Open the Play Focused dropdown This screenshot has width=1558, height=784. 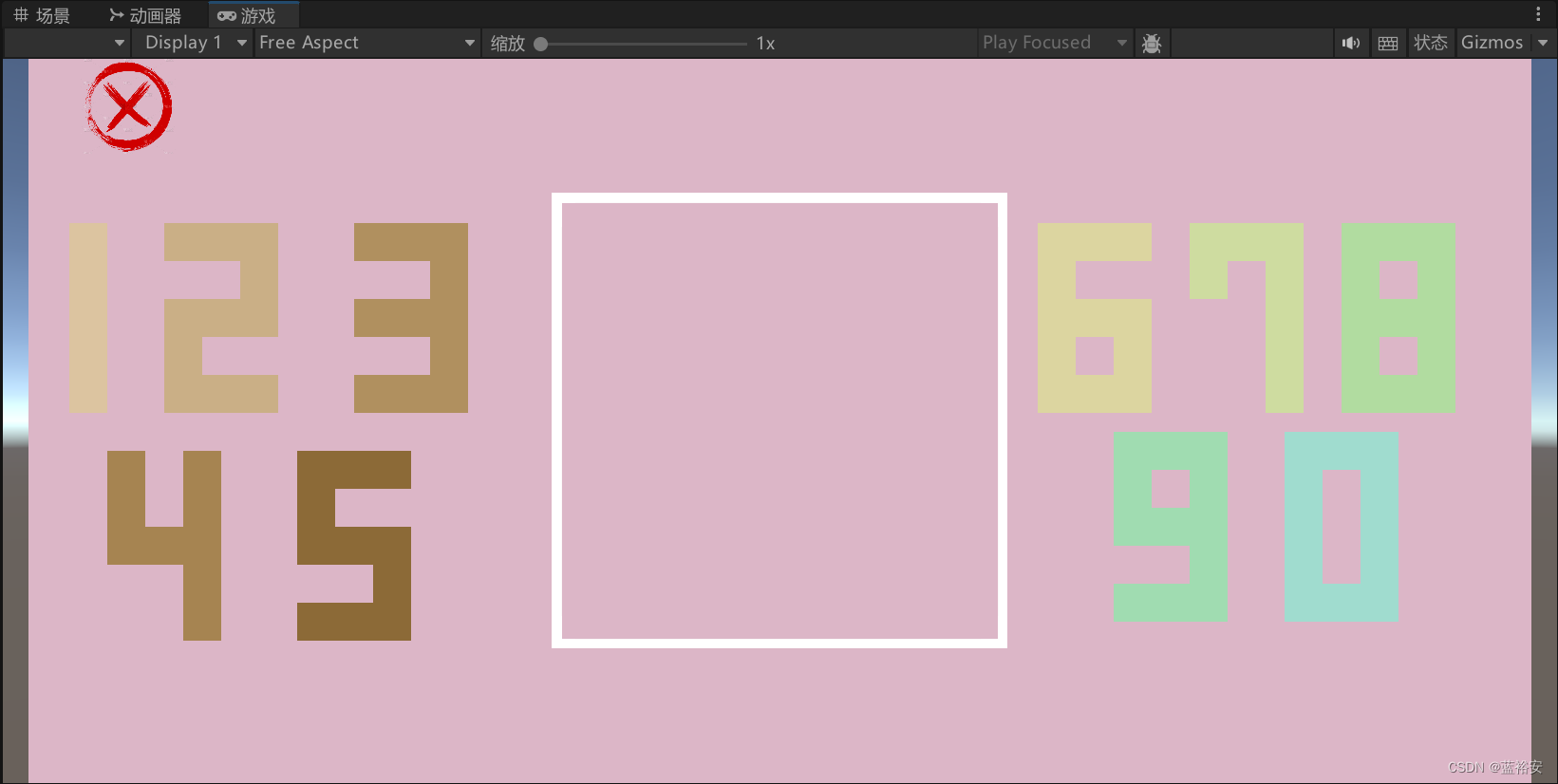point(1055,43)
